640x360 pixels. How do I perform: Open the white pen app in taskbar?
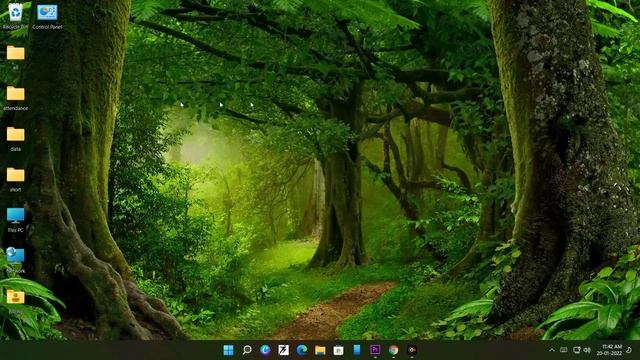coord(284,350)
